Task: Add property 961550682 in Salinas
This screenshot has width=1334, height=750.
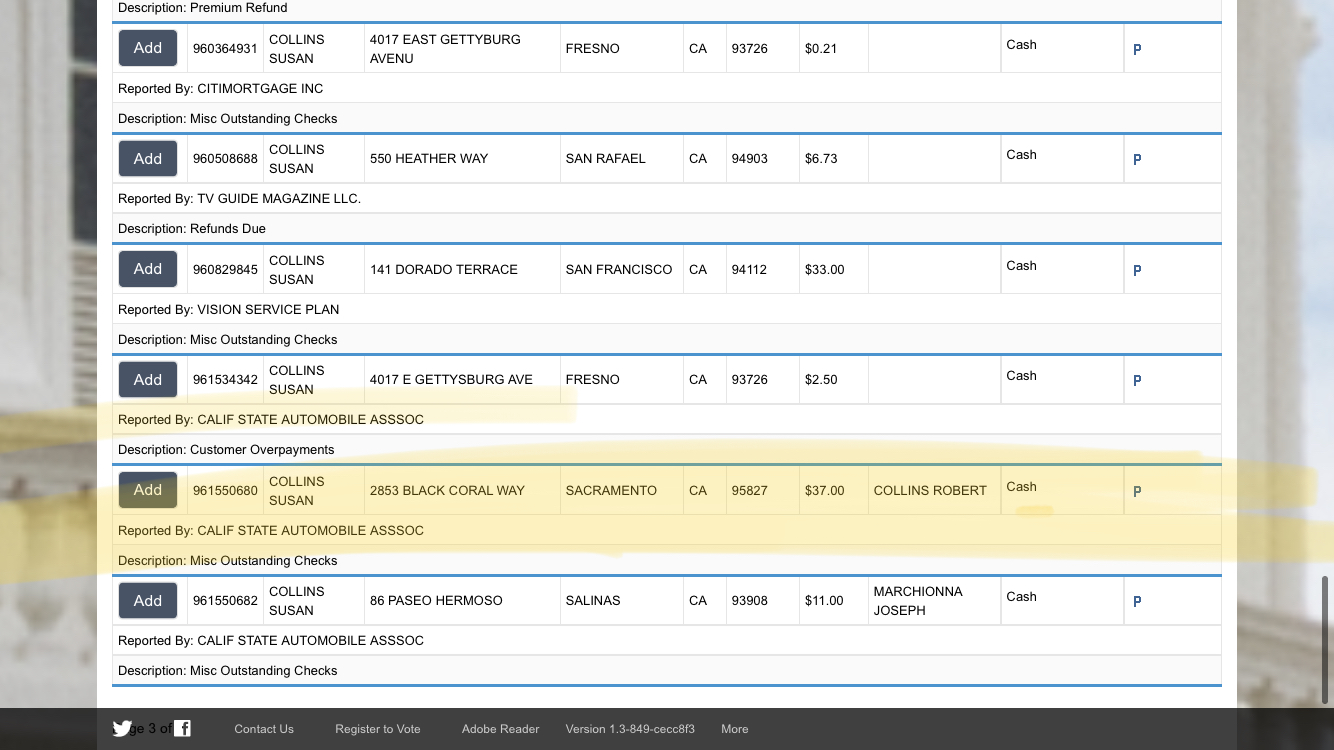Action: [x=148, y=601]
